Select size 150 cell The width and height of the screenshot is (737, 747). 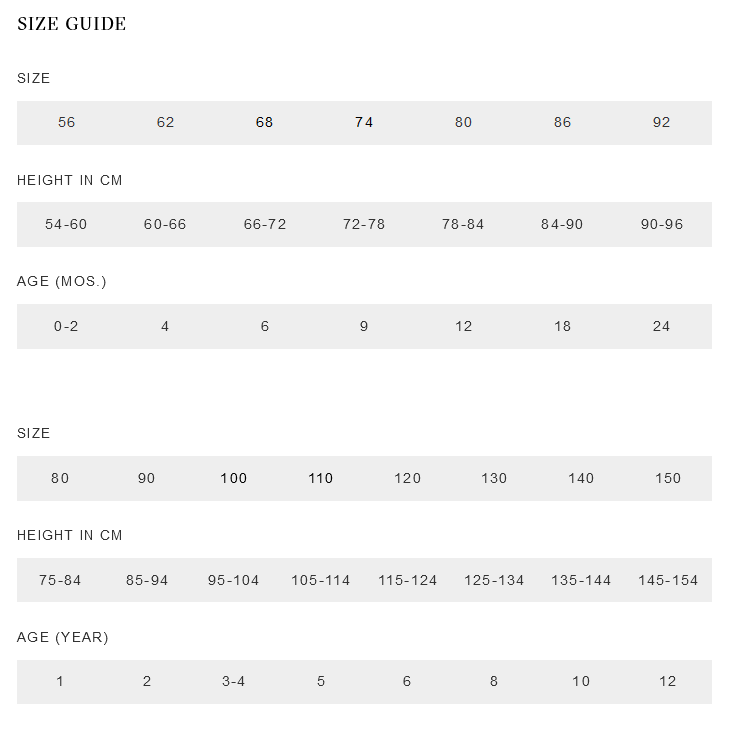click(667, 479)
